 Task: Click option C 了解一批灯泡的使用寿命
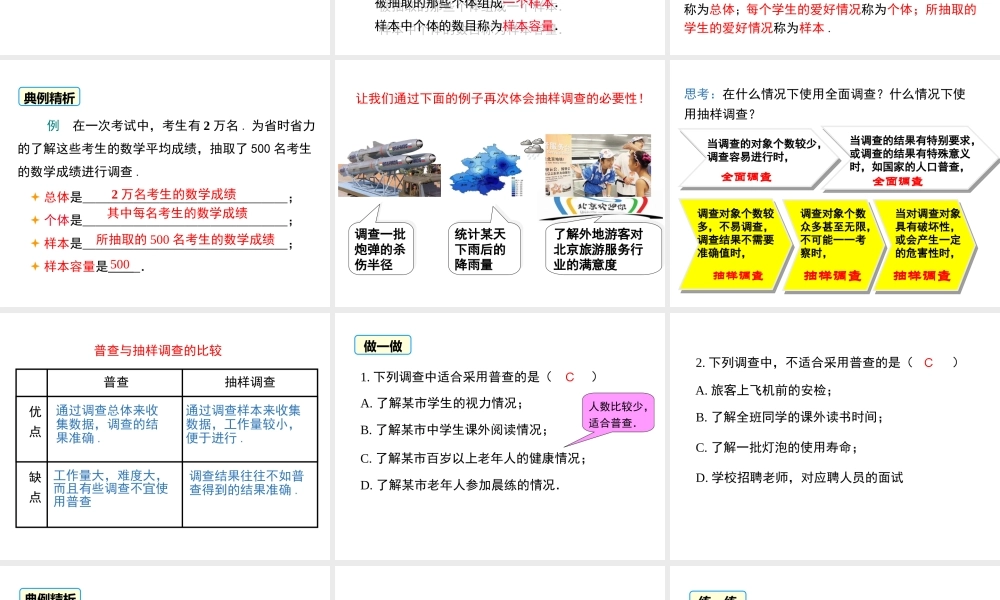(x=777, y=447)
